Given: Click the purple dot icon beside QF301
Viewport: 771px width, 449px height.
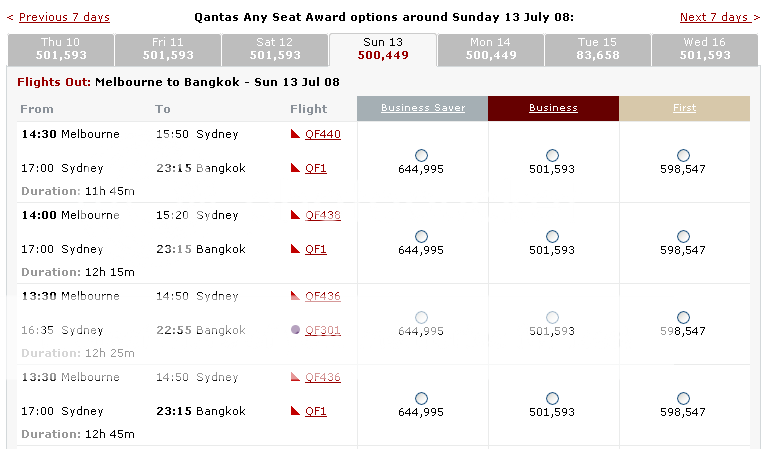Looking at the screenshot, I should [x=295, y=330].
